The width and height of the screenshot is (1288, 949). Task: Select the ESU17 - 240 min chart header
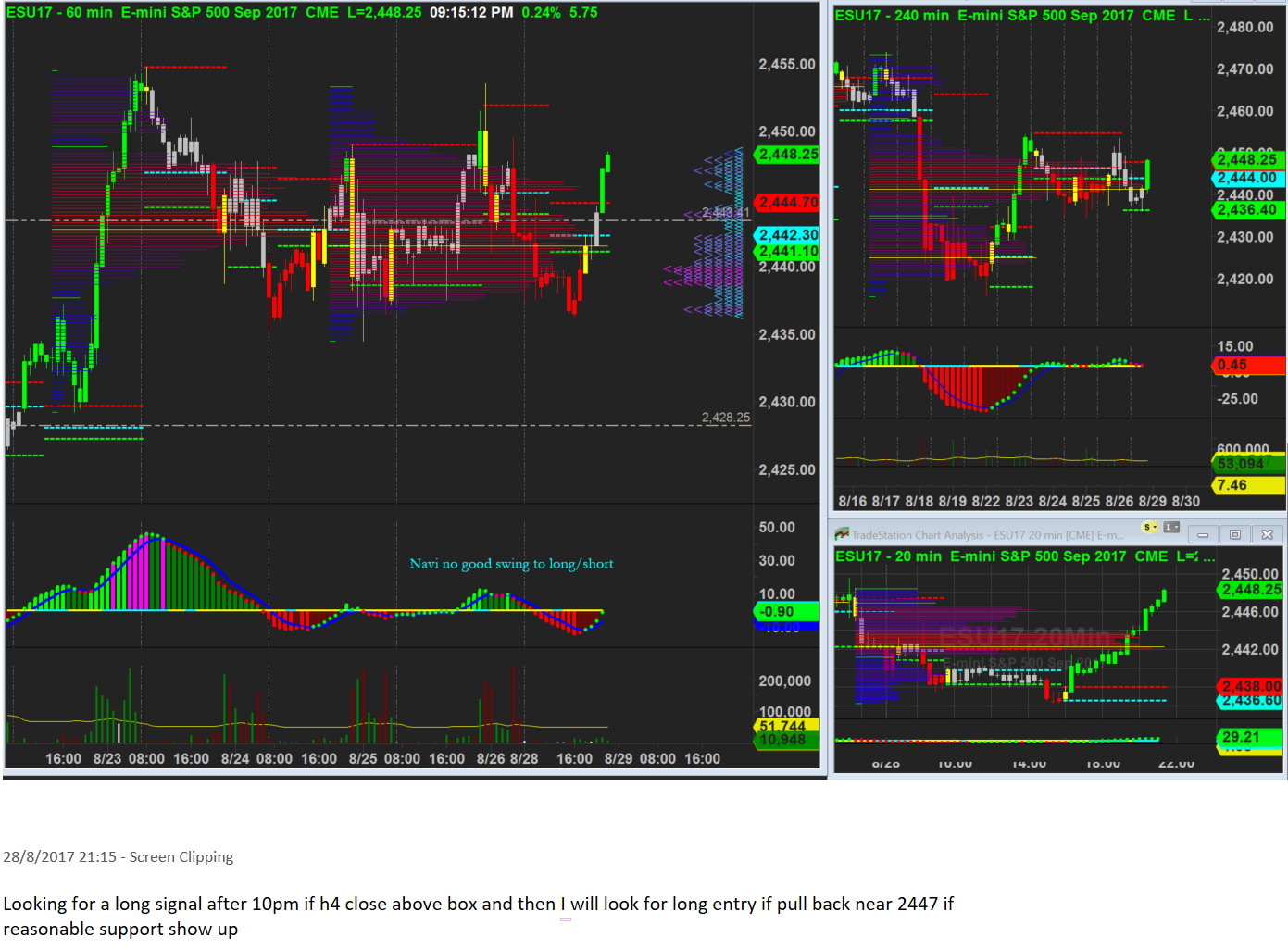pyautogui.click(x=1022, y=16)
